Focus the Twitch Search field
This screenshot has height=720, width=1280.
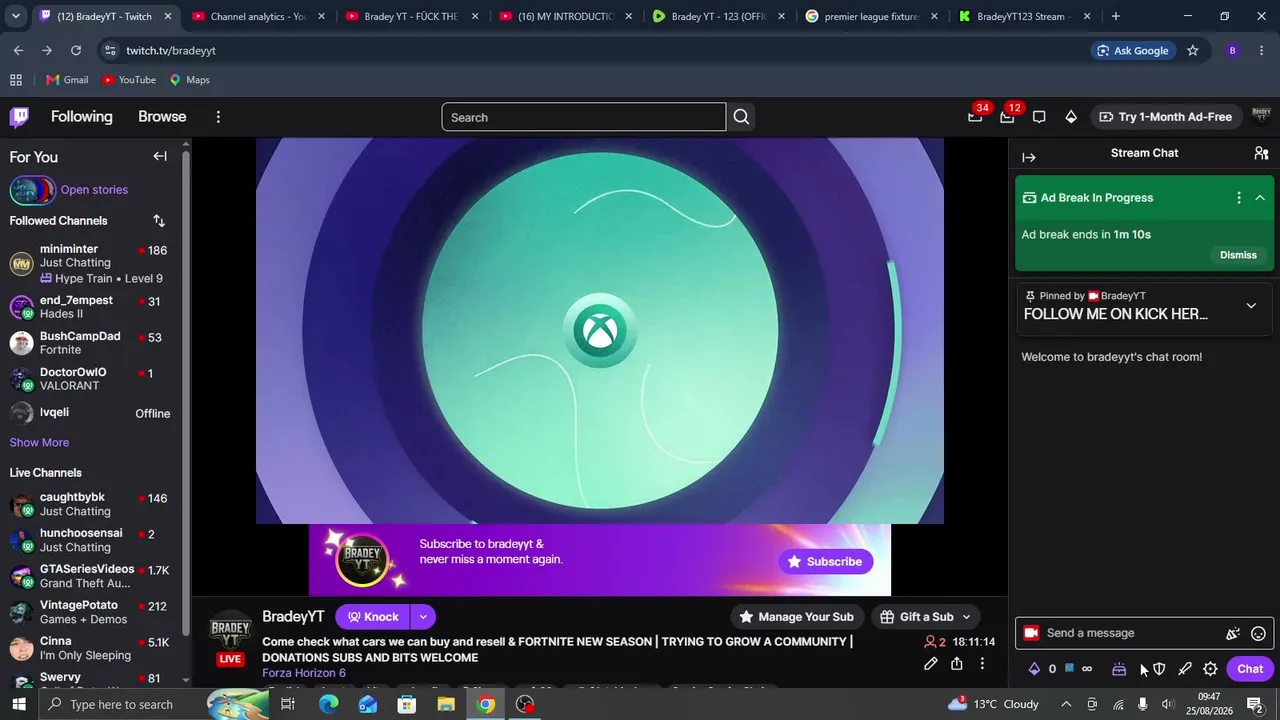point(584,117)
